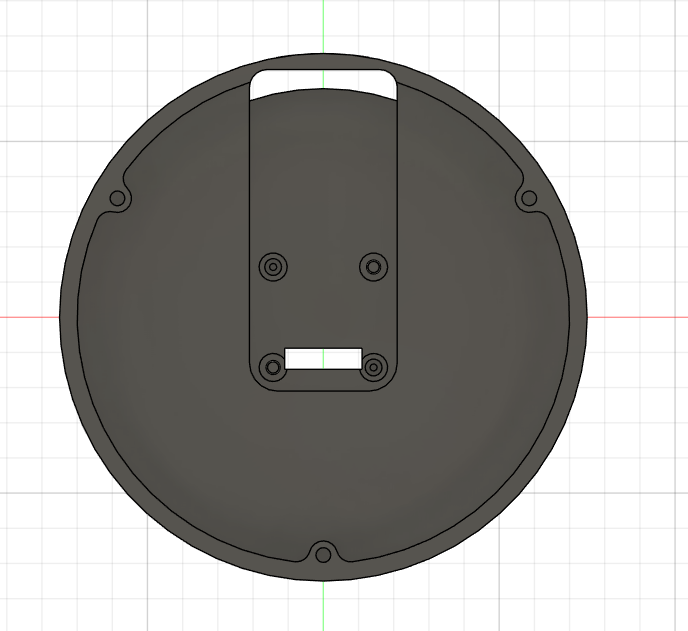Viewport: 688px width, 631px height.
Task: Select the bracket's right vertical edge
Action: point(398,220)
